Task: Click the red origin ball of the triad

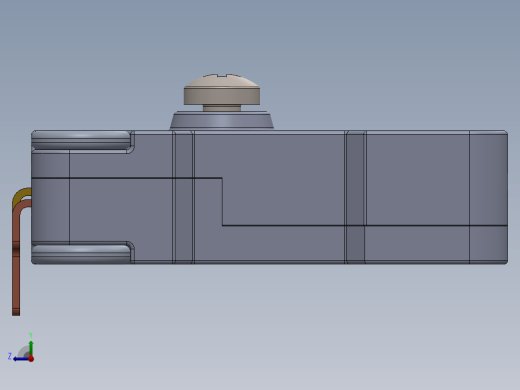Action: pos(31,359)
